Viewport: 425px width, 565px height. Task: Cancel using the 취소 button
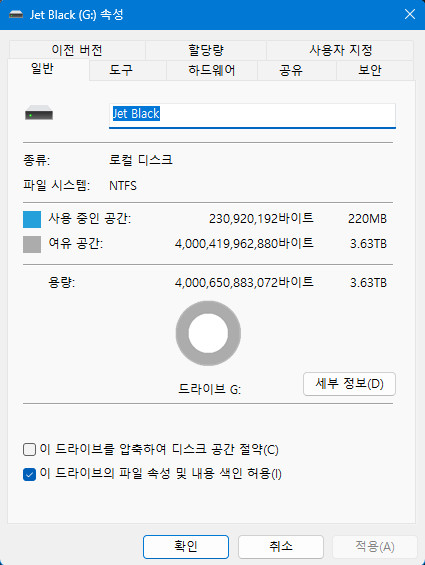point(281,547)
